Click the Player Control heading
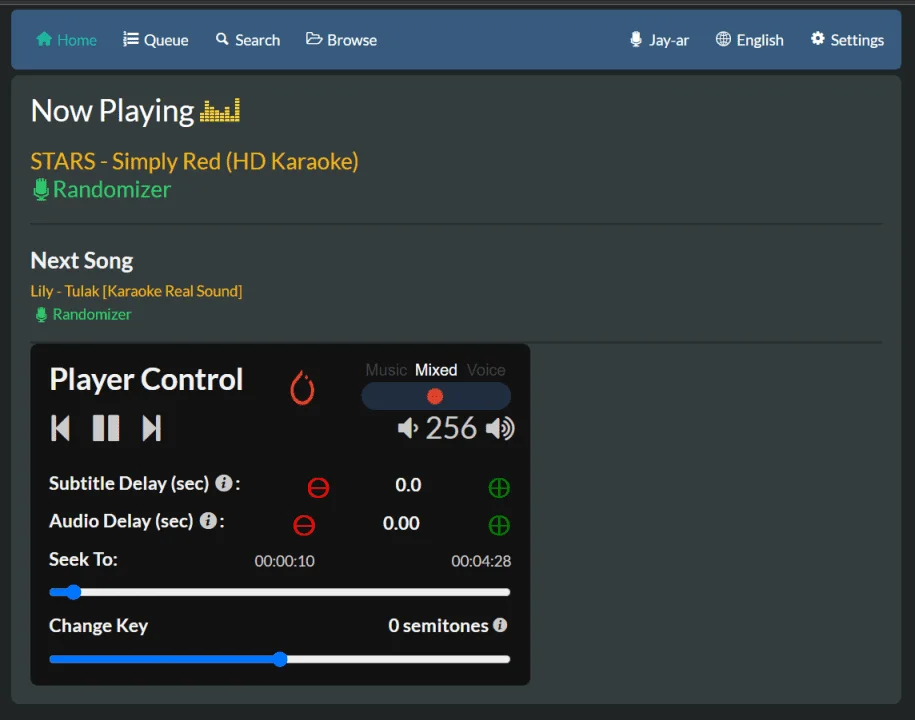 (x=146, y=379)
